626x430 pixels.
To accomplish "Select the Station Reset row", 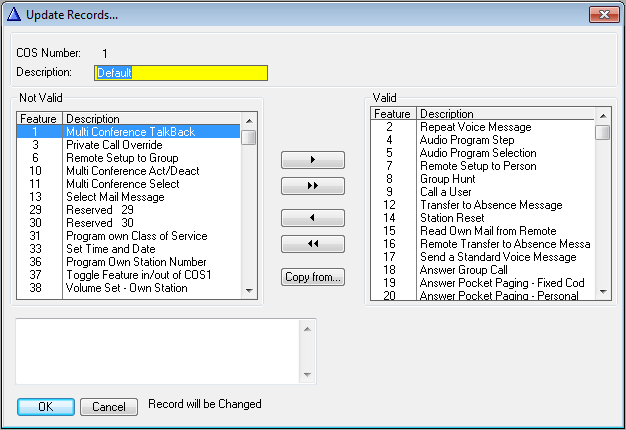I will click(x=483, y=218).
